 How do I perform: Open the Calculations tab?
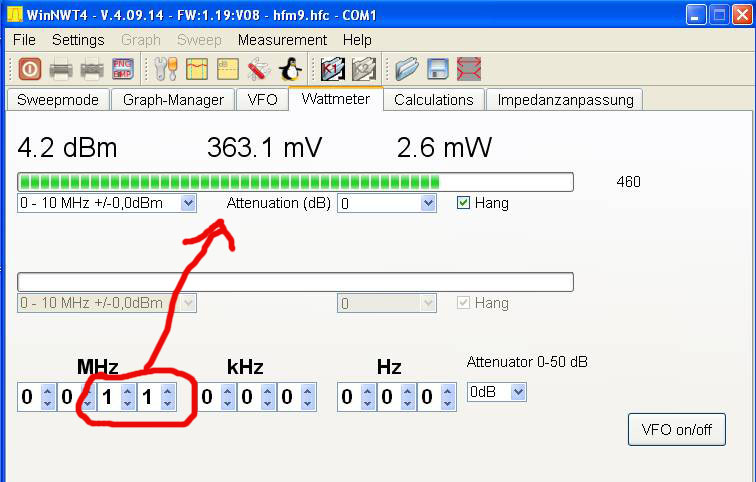(x=433, y=99)
